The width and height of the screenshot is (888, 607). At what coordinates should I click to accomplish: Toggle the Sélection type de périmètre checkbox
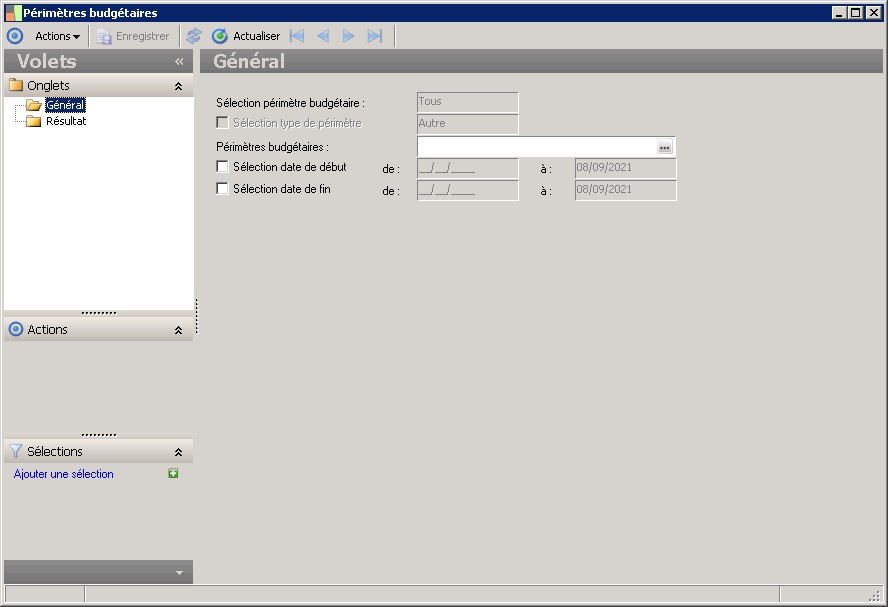coord(223,122)
